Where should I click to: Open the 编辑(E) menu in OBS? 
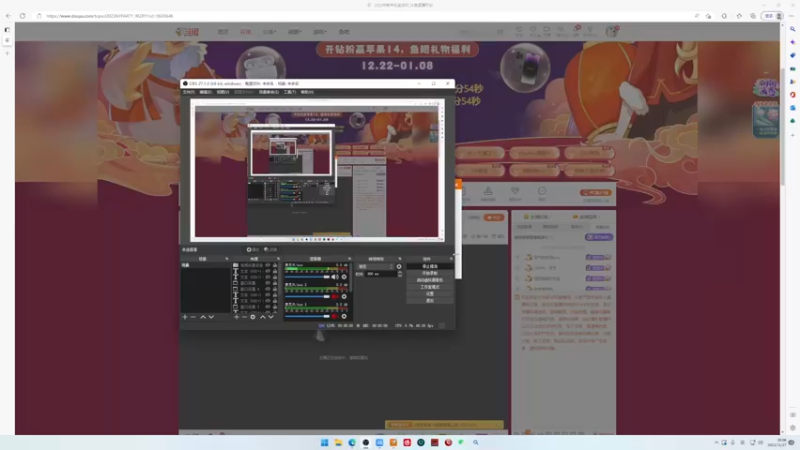[x=205, y=92]
